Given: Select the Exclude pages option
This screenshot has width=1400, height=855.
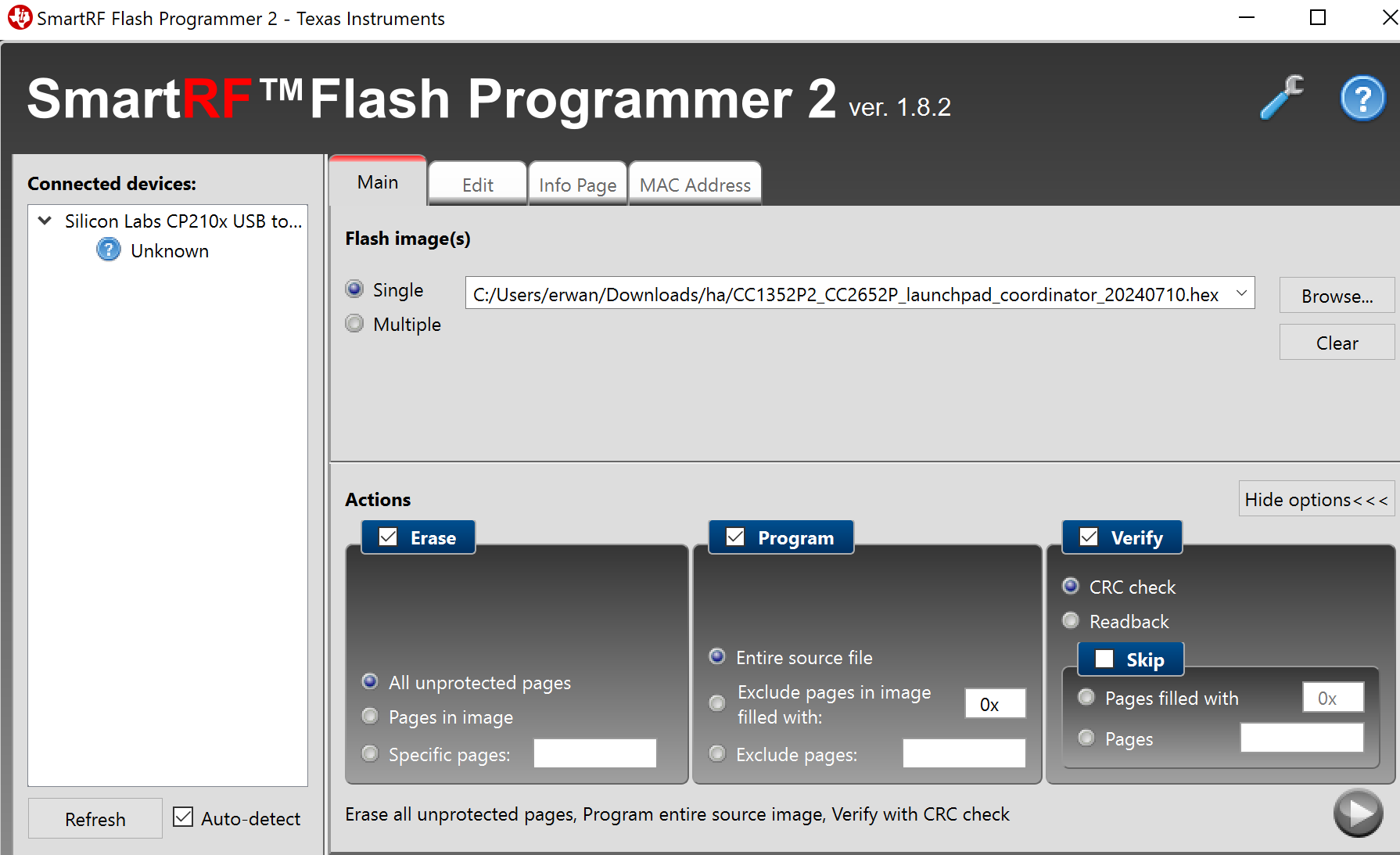Looking at the screenshot, I should point(717,753).
